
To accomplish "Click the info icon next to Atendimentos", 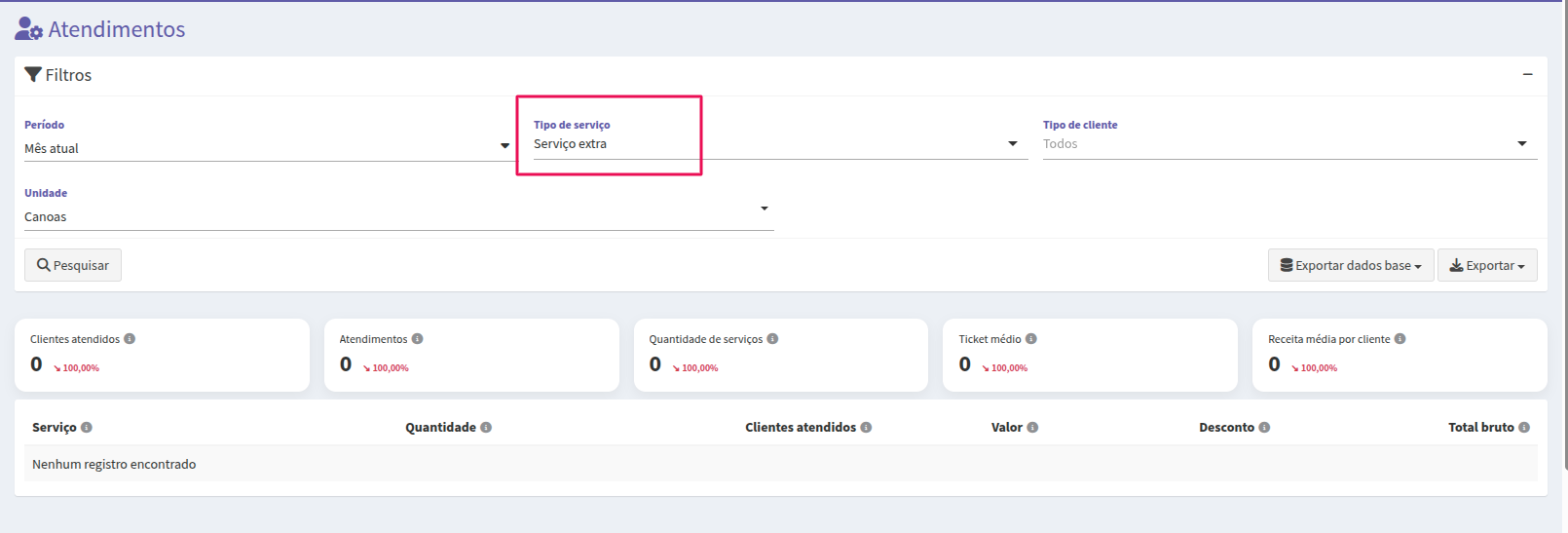I will coord(417,339).
